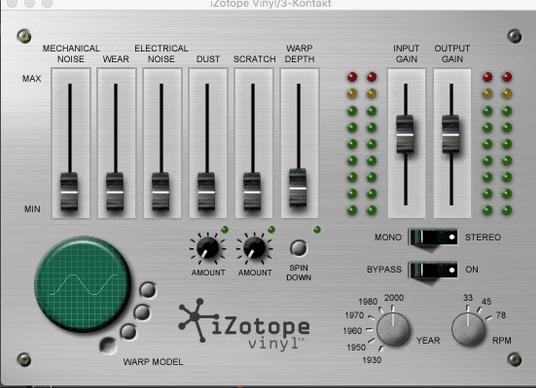Click the red input clip LED, left channel
Image resolution: width=536 pixels, height=388 pixels.
352,77
